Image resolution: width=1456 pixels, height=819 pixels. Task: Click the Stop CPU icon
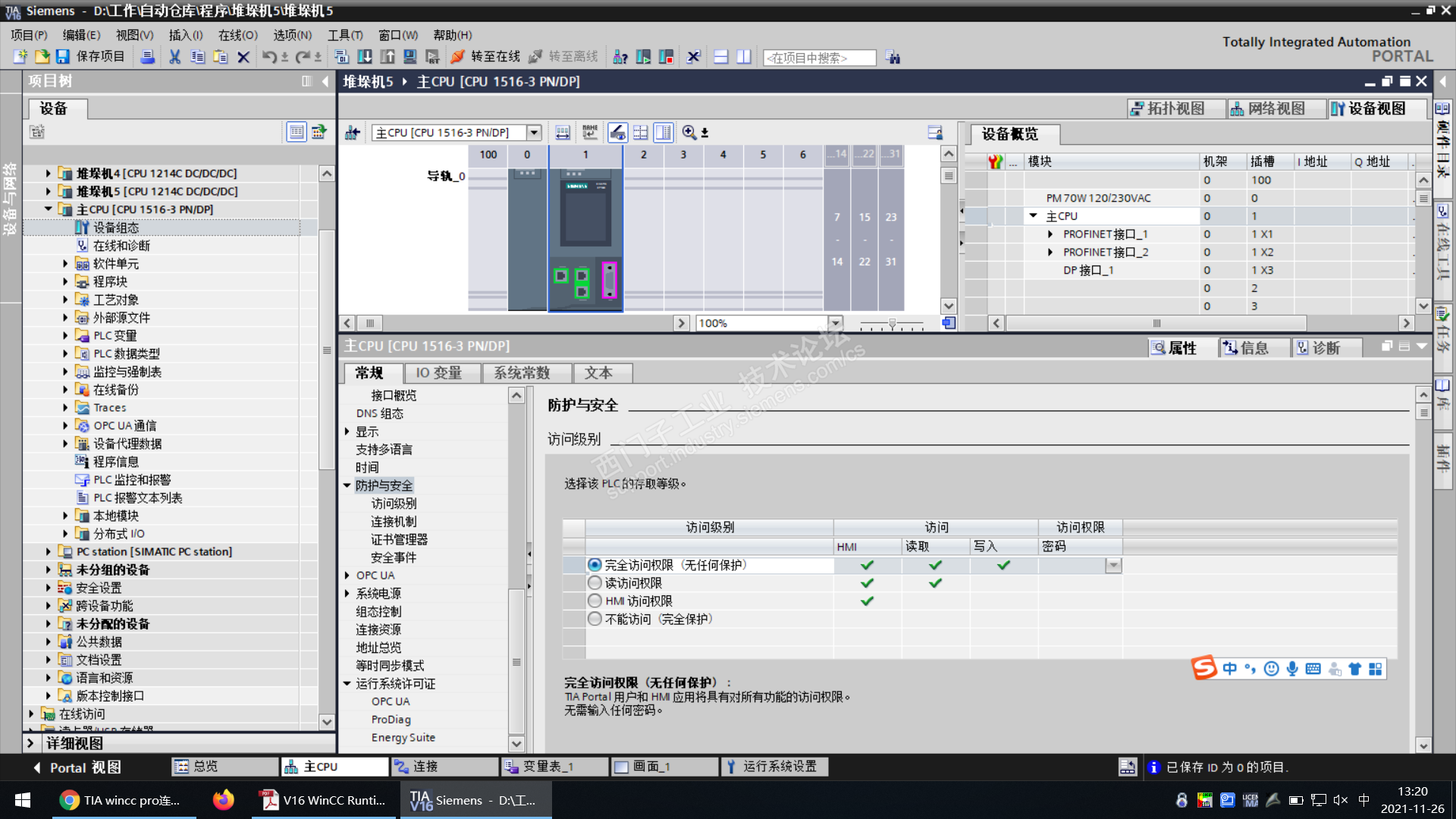[x=667, y=57]
